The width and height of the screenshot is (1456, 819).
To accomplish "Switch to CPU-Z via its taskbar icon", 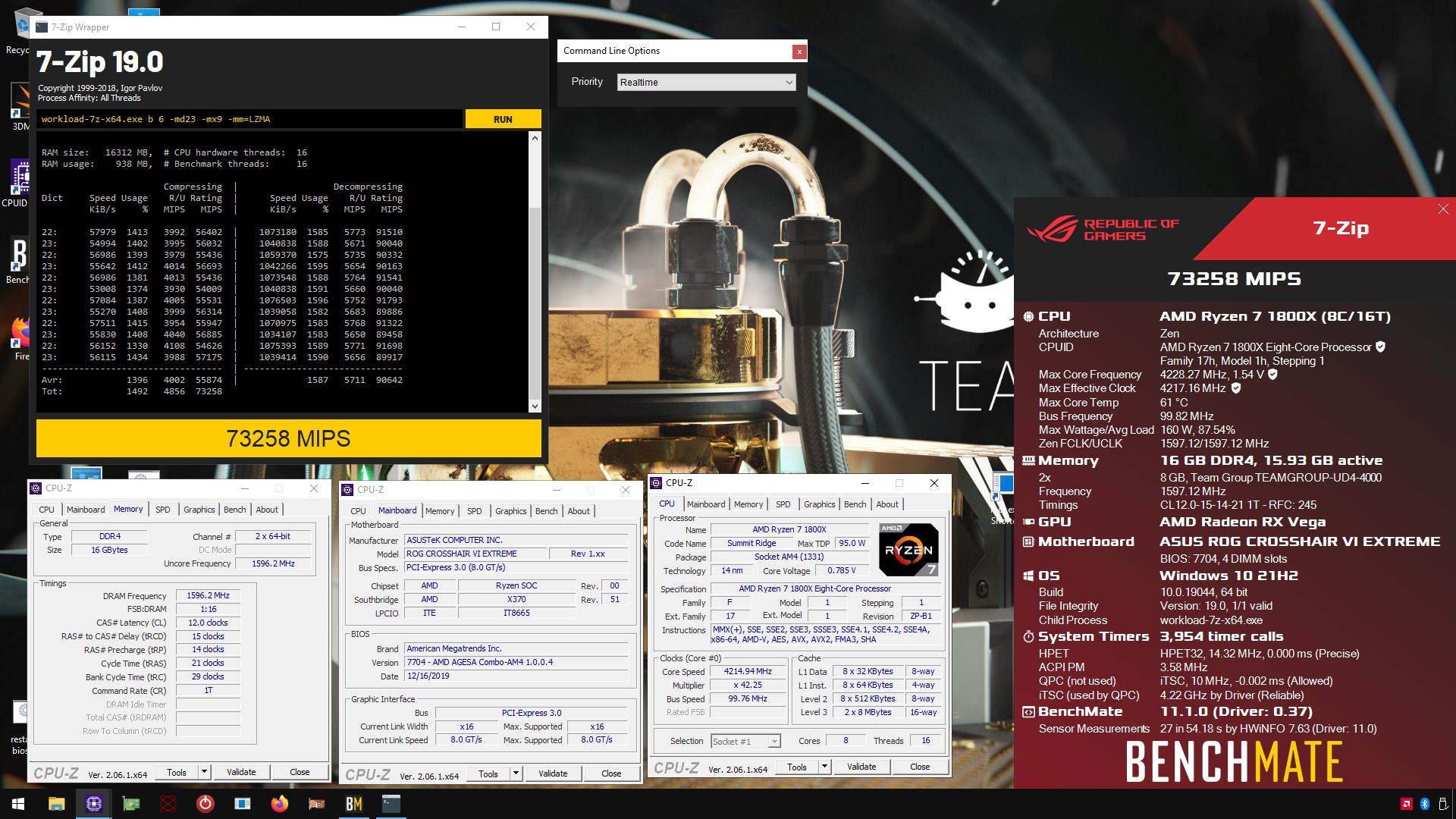I will (x=94, y=804).
